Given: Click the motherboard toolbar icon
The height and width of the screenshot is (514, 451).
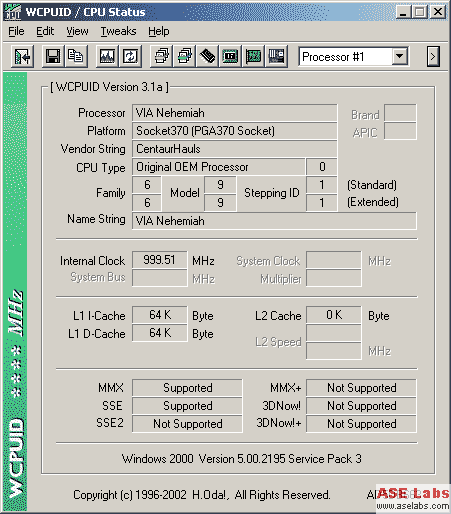Looking at the screenshot, I should [276, 56].
